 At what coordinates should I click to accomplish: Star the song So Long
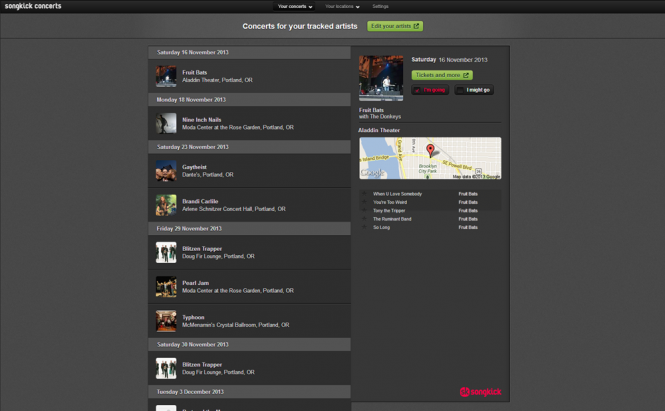coord(364,227)
